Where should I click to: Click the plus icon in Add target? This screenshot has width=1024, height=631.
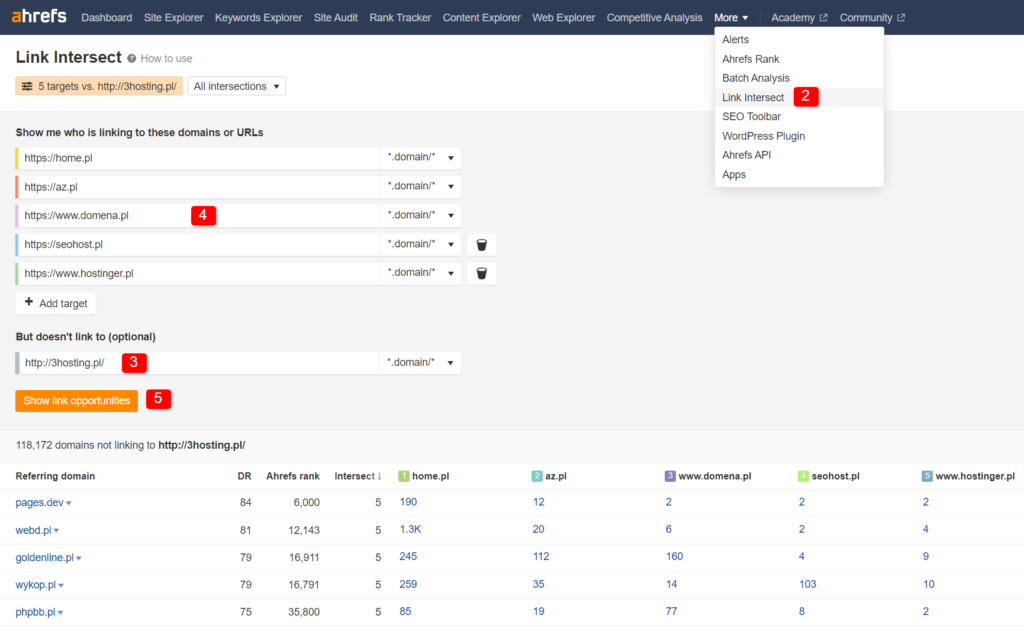coord(29,303)
